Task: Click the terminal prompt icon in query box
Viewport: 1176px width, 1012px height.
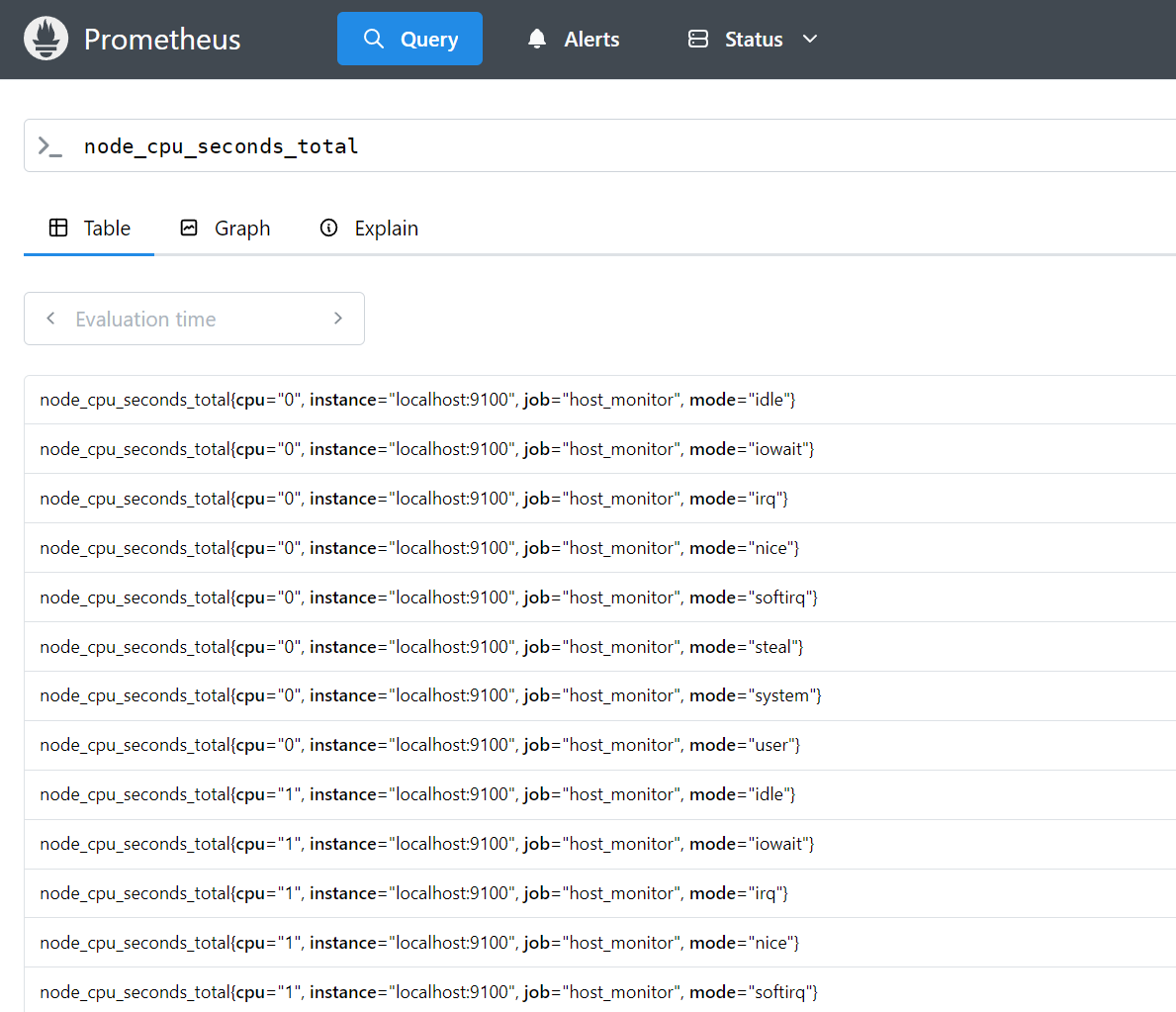Action: tap(49, 146)
